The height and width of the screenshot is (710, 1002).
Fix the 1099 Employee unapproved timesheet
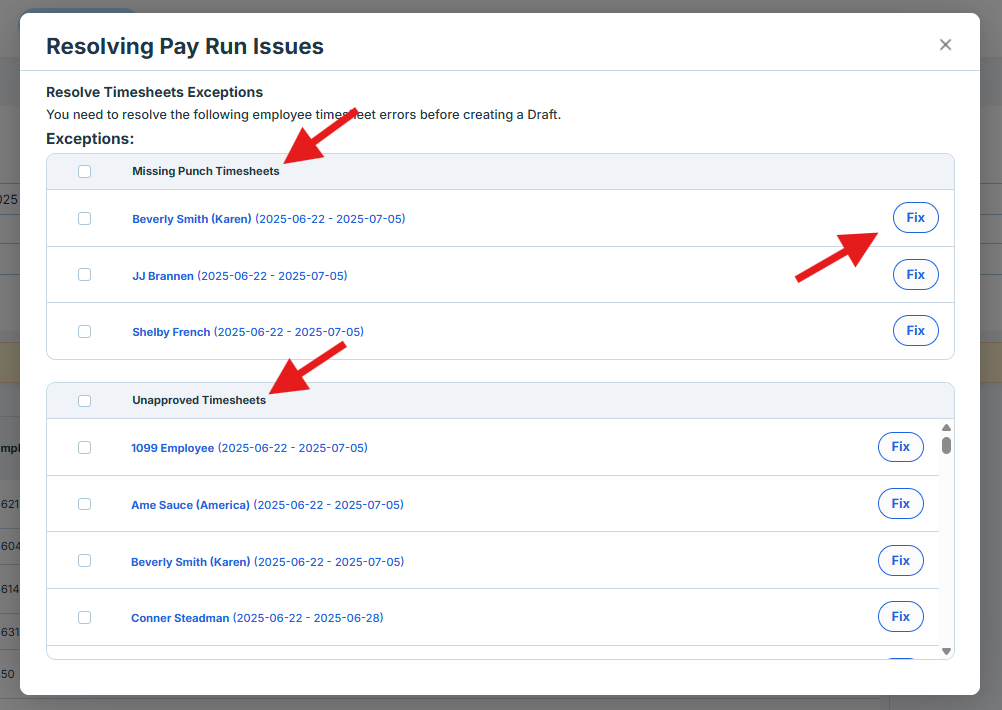point(900,447)
